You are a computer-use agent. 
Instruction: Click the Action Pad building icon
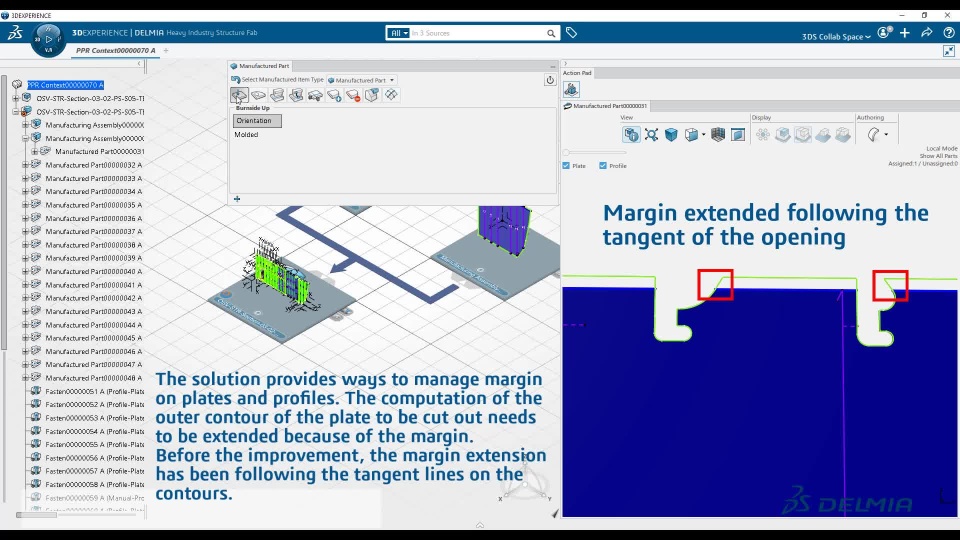571,89
